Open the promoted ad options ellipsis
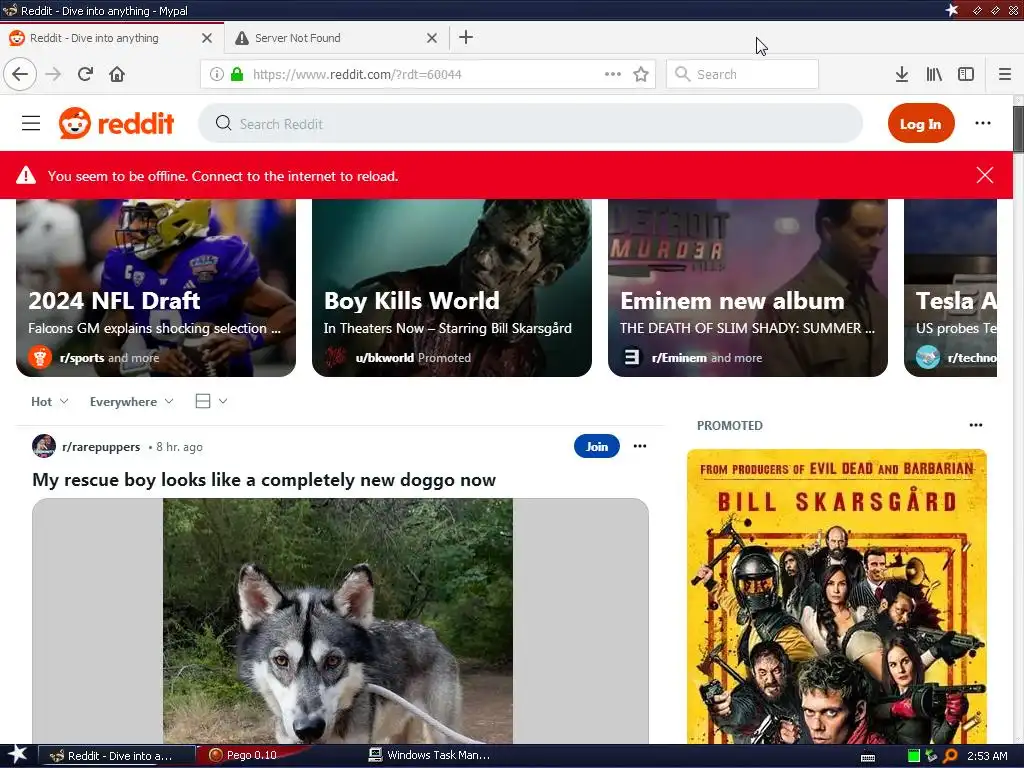The image size is (1024, 768). [976, 425]
